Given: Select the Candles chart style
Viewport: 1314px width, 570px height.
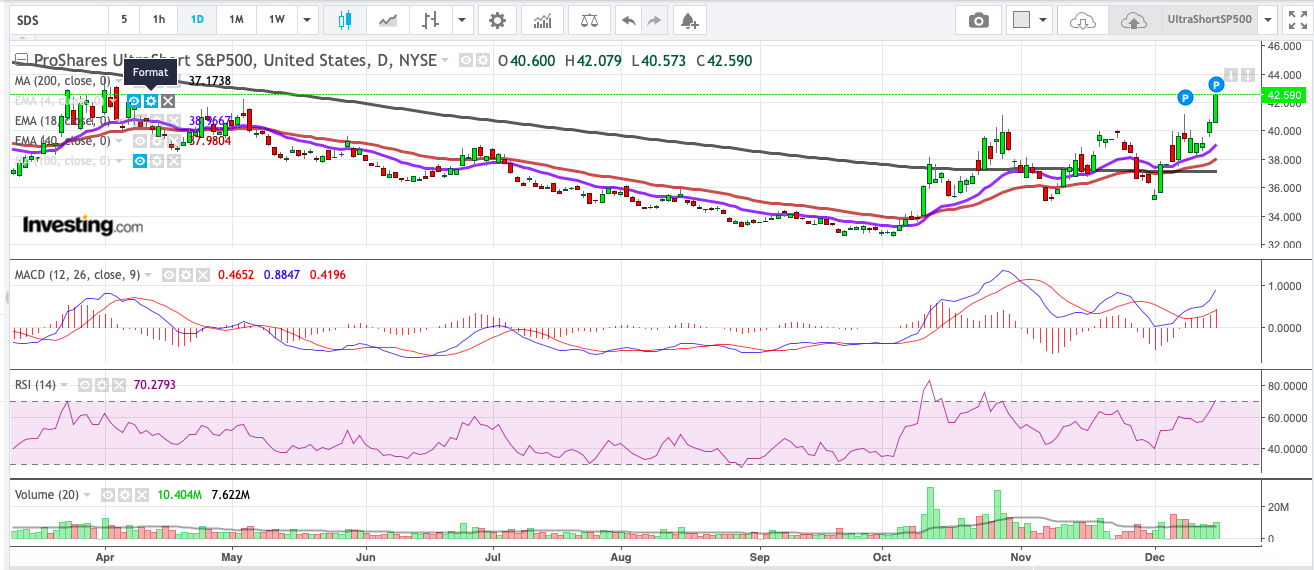Looking at the screenshot, I should click(346, 20).
